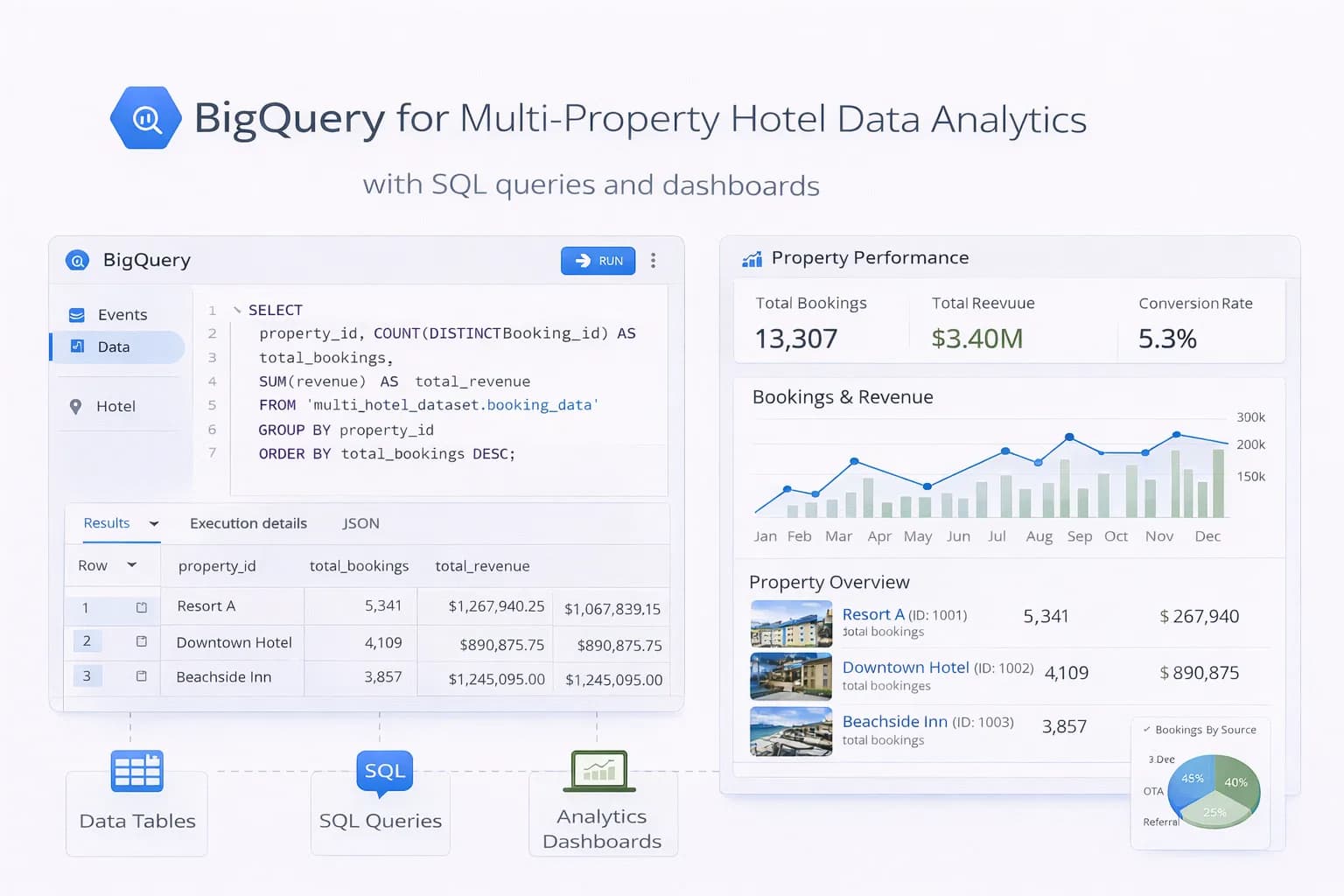Open the Downtown Hotel thumbnail image
The height and width of the screenshot is (896, 1344).
coord(791,676)
